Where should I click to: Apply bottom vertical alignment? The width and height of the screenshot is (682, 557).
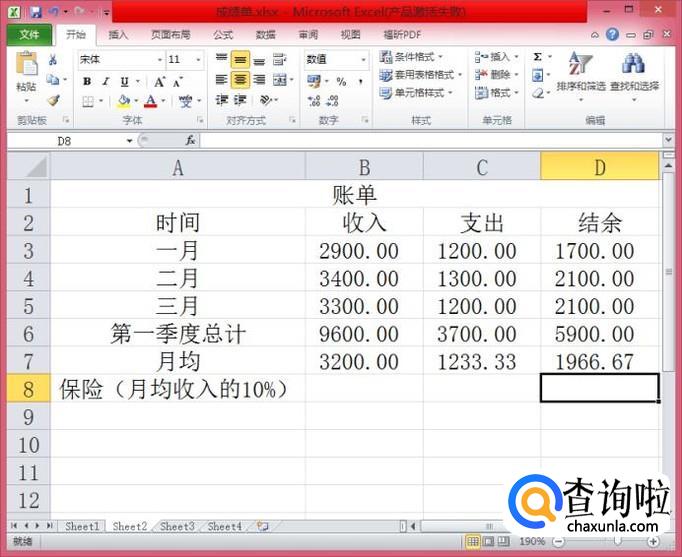259,60
